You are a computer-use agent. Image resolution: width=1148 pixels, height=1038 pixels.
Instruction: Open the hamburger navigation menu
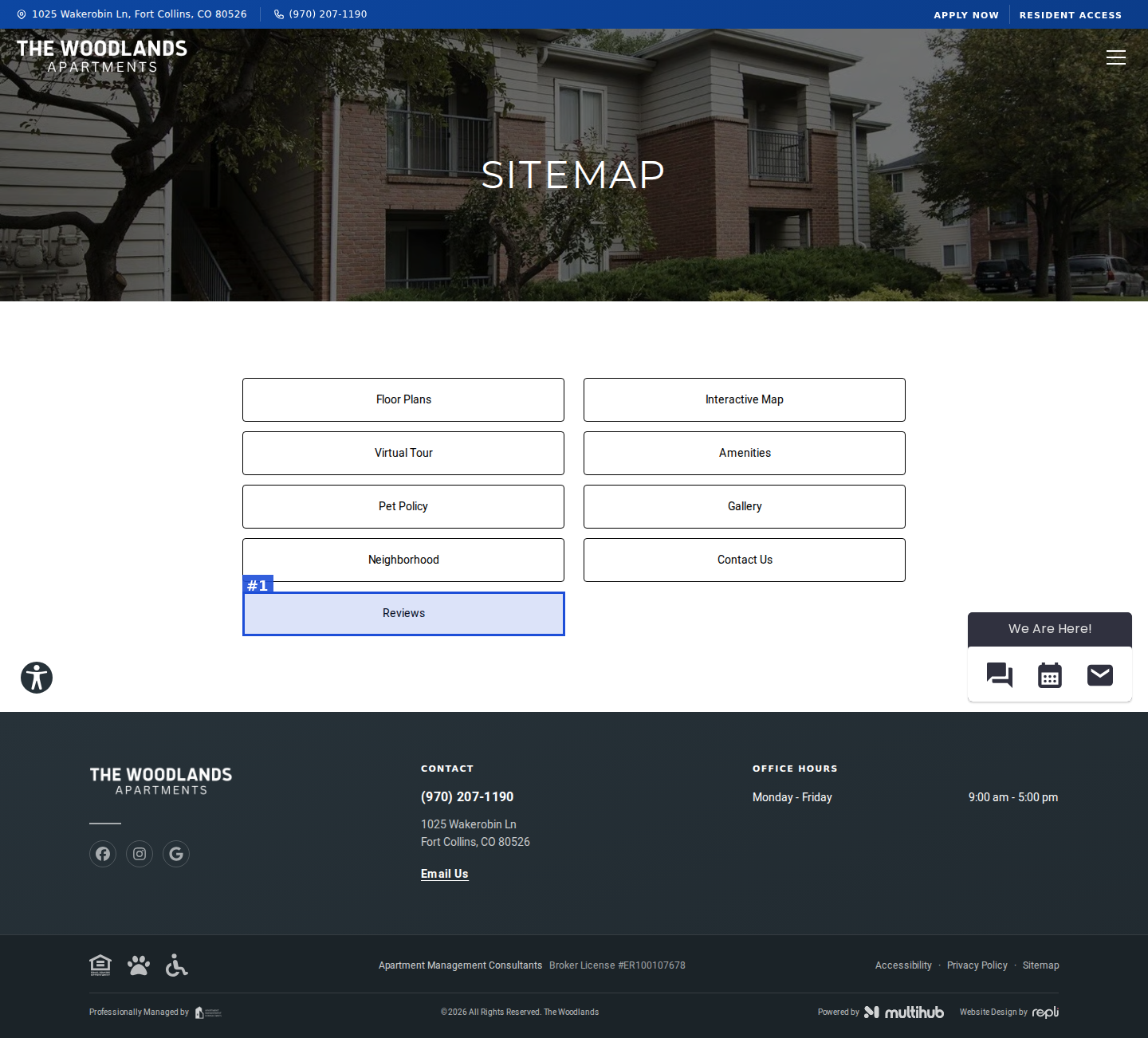click(x=1116, y=57)
